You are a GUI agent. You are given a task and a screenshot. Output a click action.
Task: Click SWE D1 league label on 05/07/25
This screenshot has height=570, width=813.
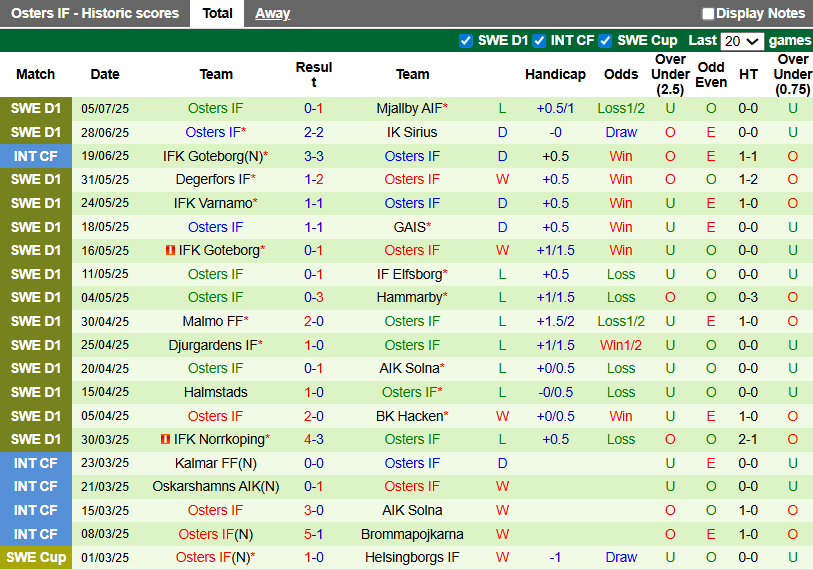click(36, 108)
